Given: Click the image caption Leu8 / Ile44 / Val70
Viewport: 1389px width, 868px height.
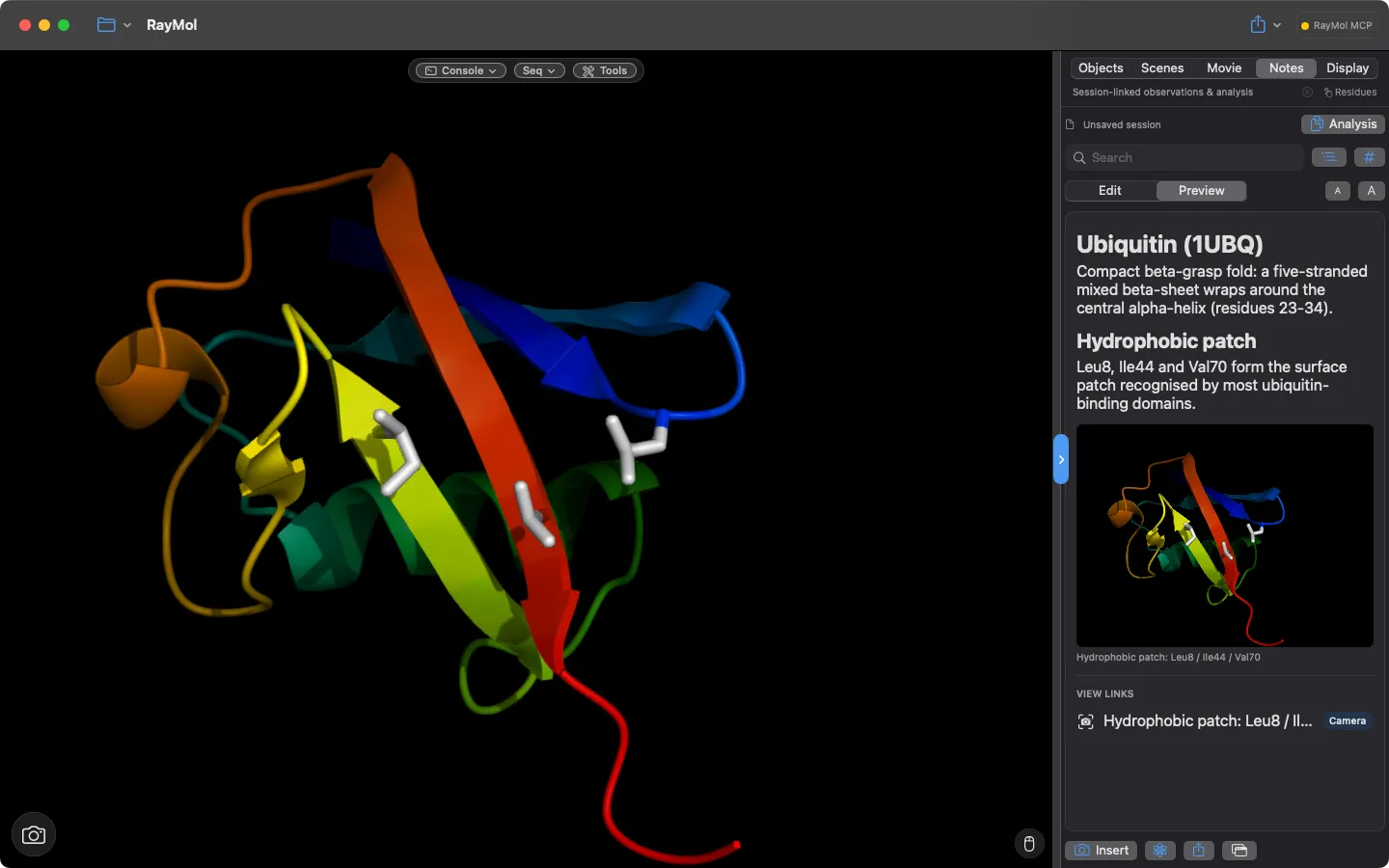Looking at the screenshot, I should 1168,658.
